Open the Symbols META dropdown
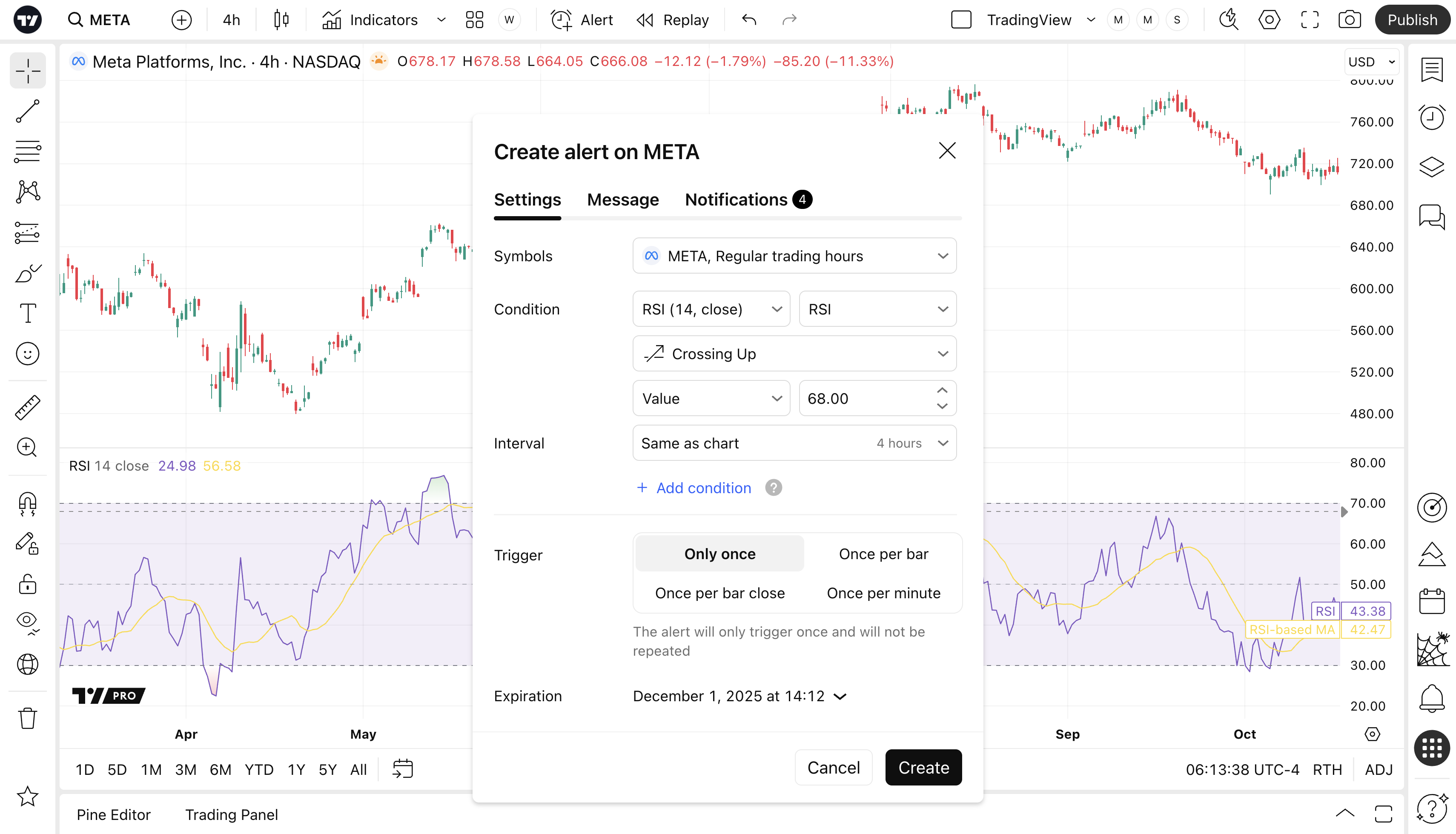 pyautogui.click(x=794, y=256)
